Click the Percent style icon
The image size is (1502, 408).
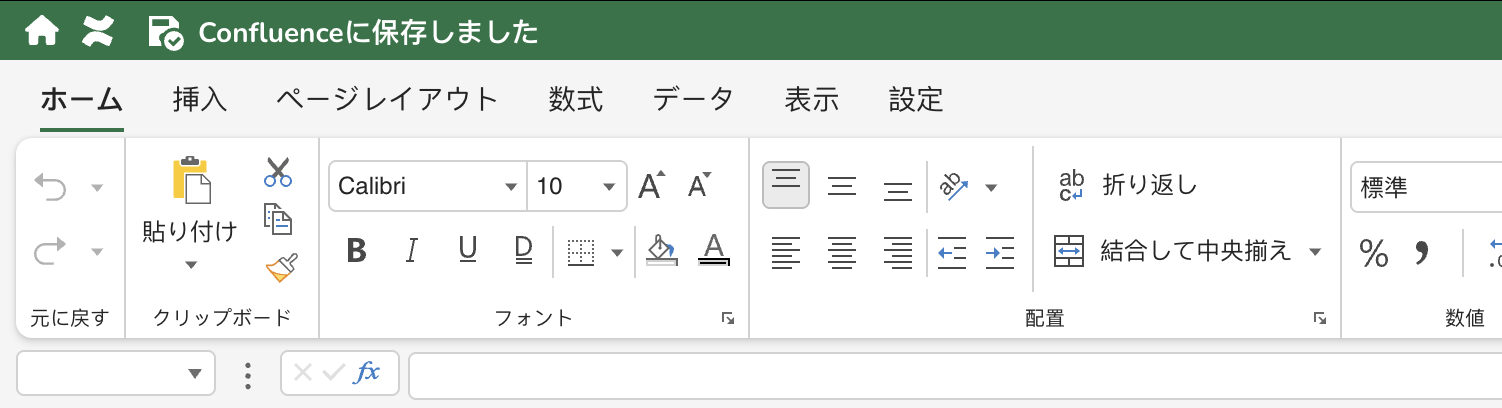pyautogui.click(x=1373, y=253)
